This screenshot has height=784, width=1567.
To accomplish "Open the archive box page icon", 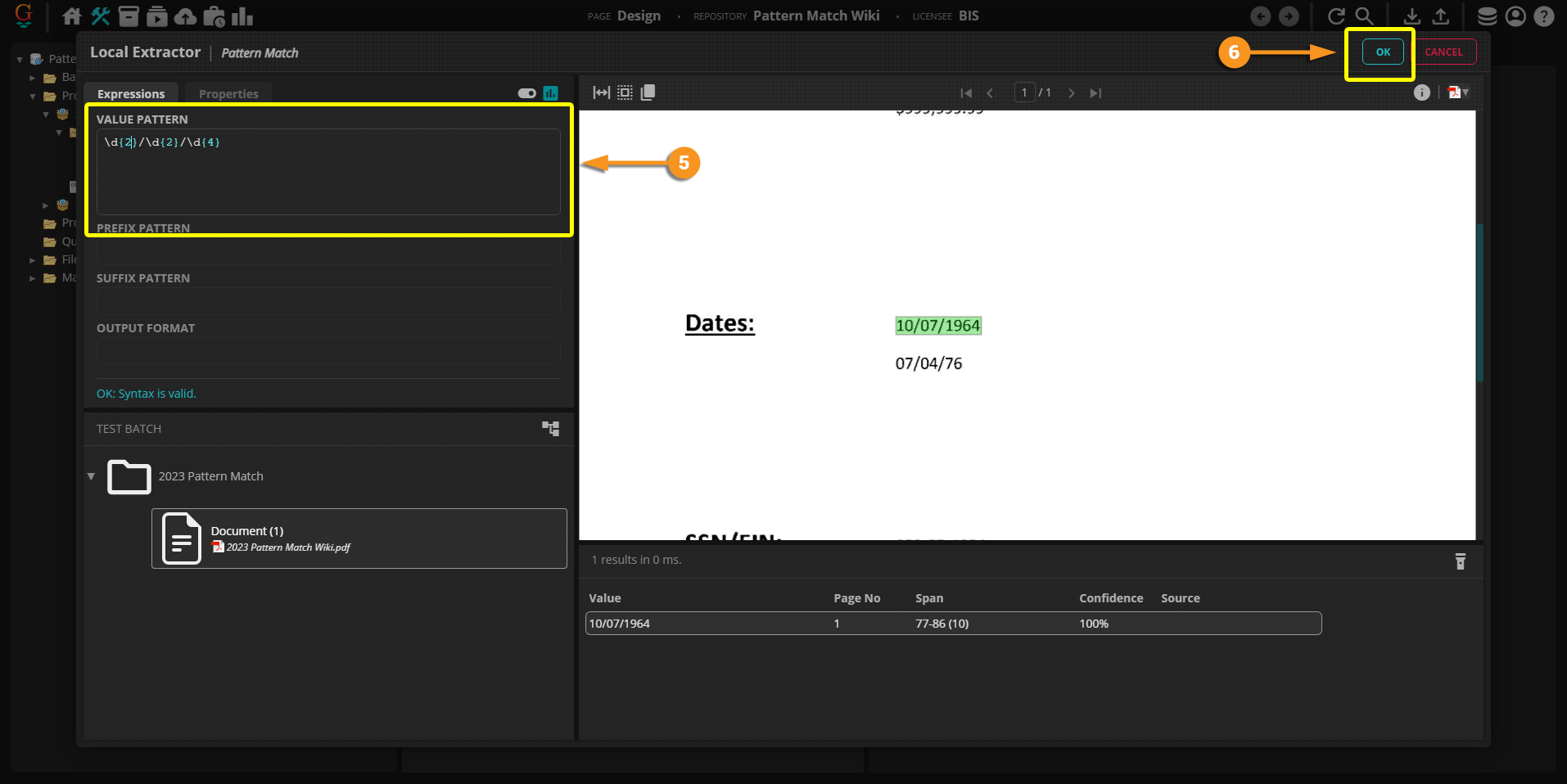I will (129, 16).
